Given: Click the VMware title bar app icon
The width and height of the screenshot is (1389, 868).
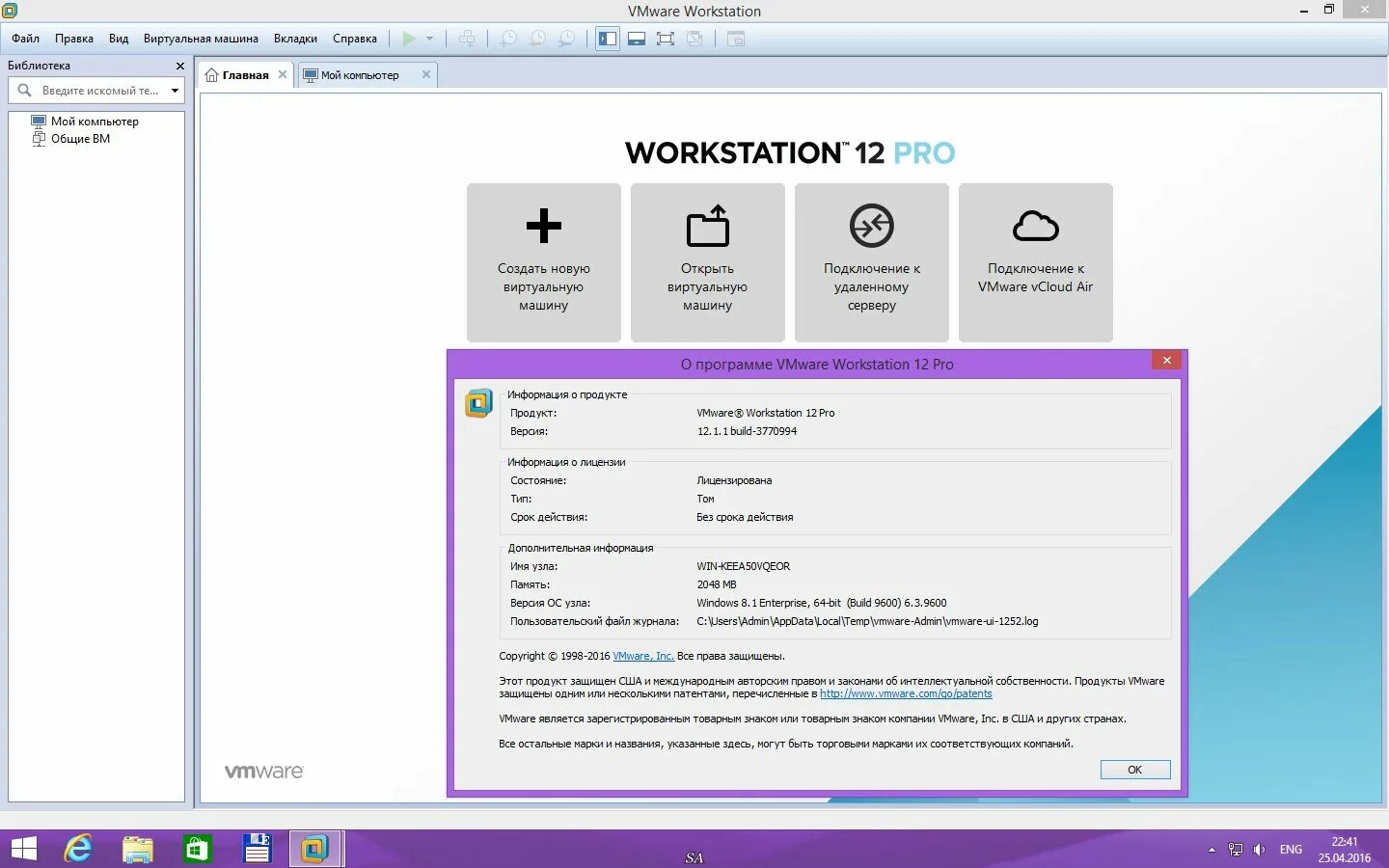Looking at the screenshot, I should coord(10,11).
